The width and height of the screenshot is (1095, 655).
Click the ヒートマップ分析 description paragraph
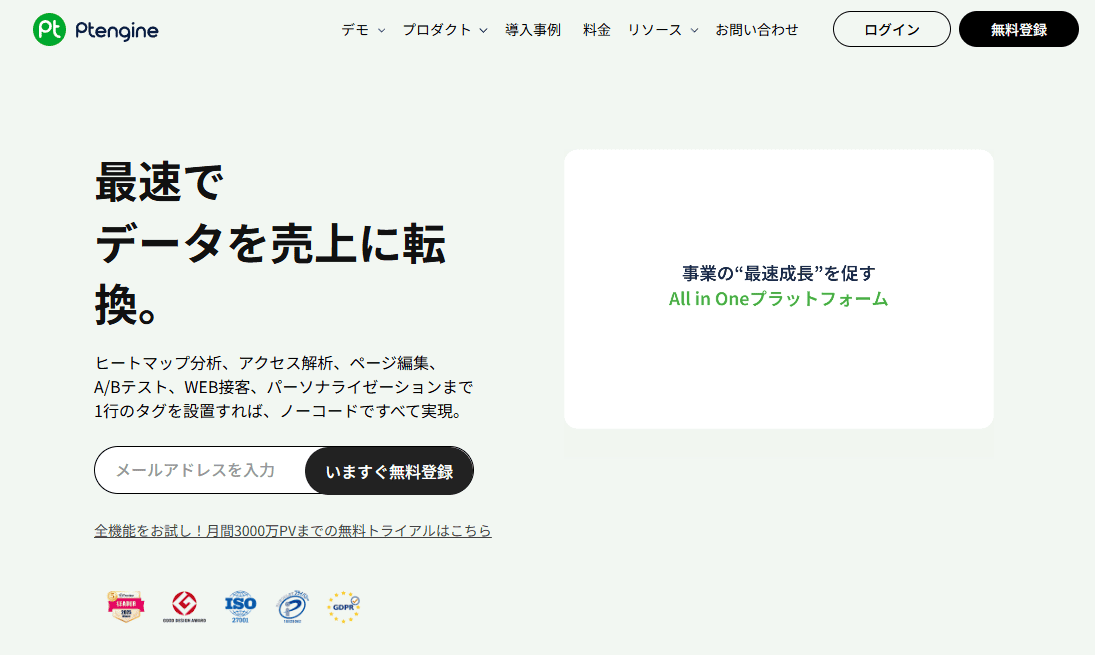coord(284,387)
